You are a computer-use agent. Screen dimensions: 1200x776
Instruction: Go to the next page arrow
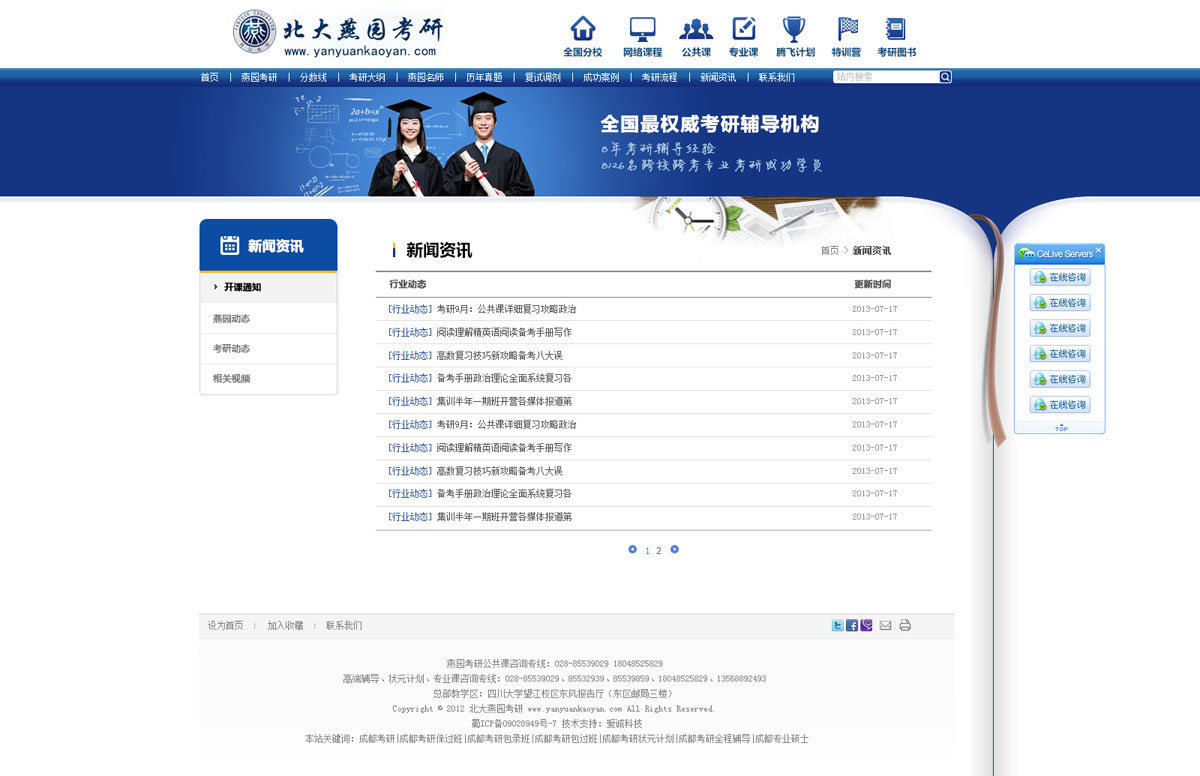[x=675, y=549]
